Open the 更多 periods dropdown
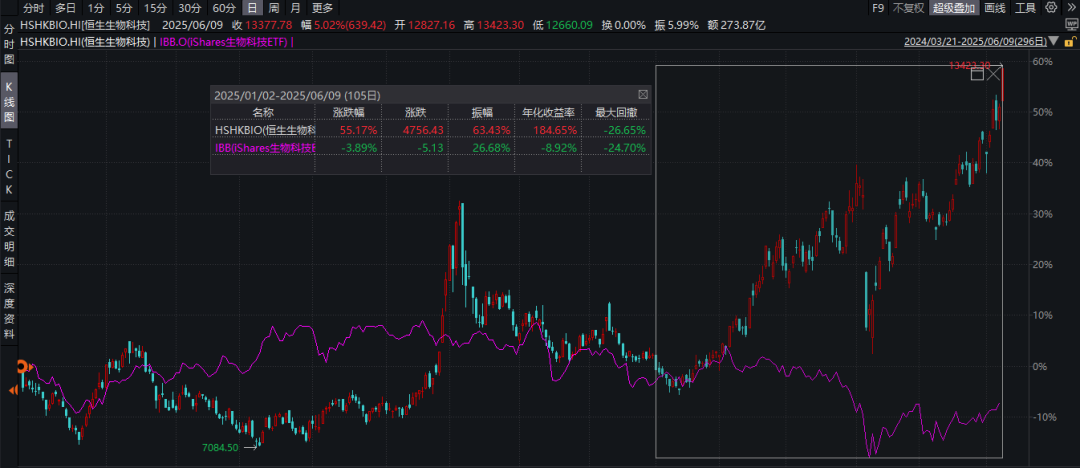This screenshot has height=468, width=1080. click(322, 8)
